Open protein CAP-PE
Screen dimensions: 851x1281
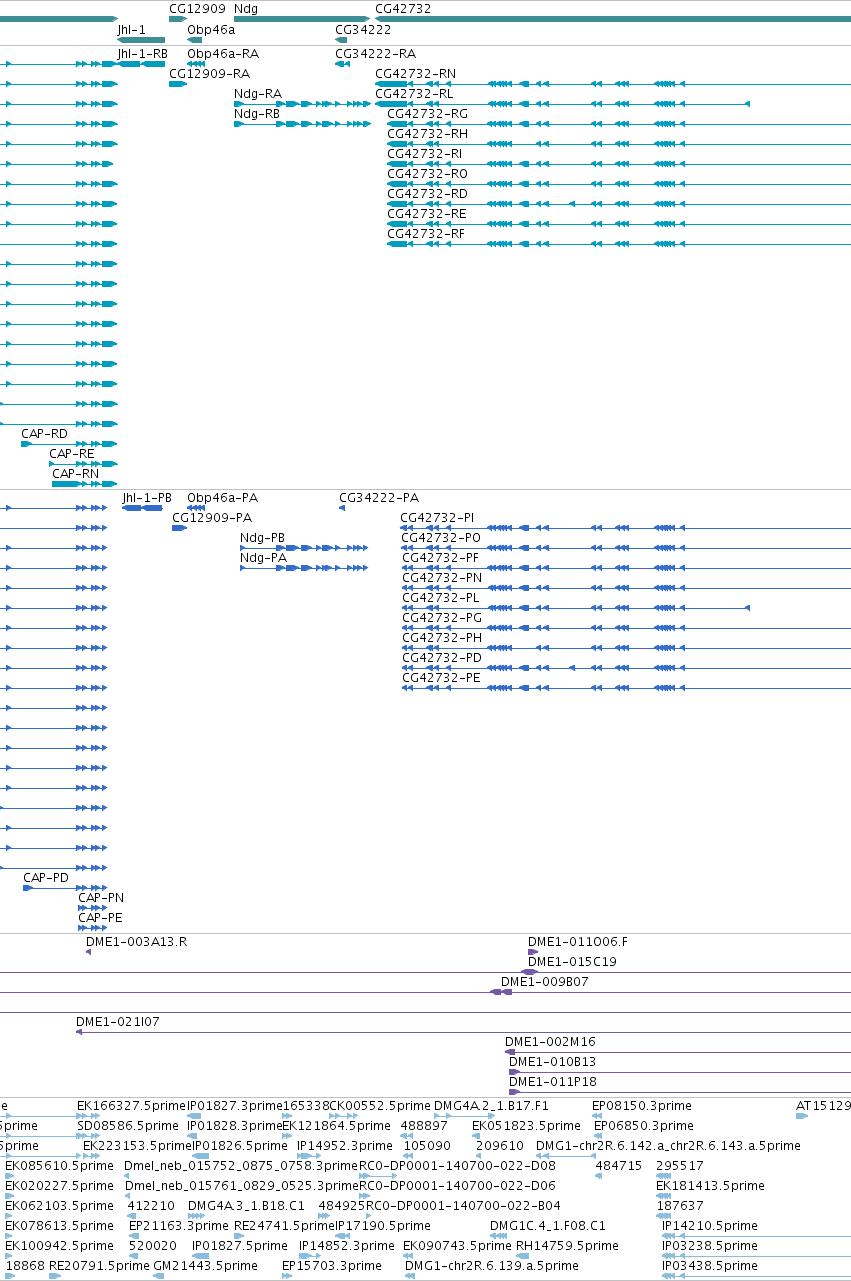100,917
